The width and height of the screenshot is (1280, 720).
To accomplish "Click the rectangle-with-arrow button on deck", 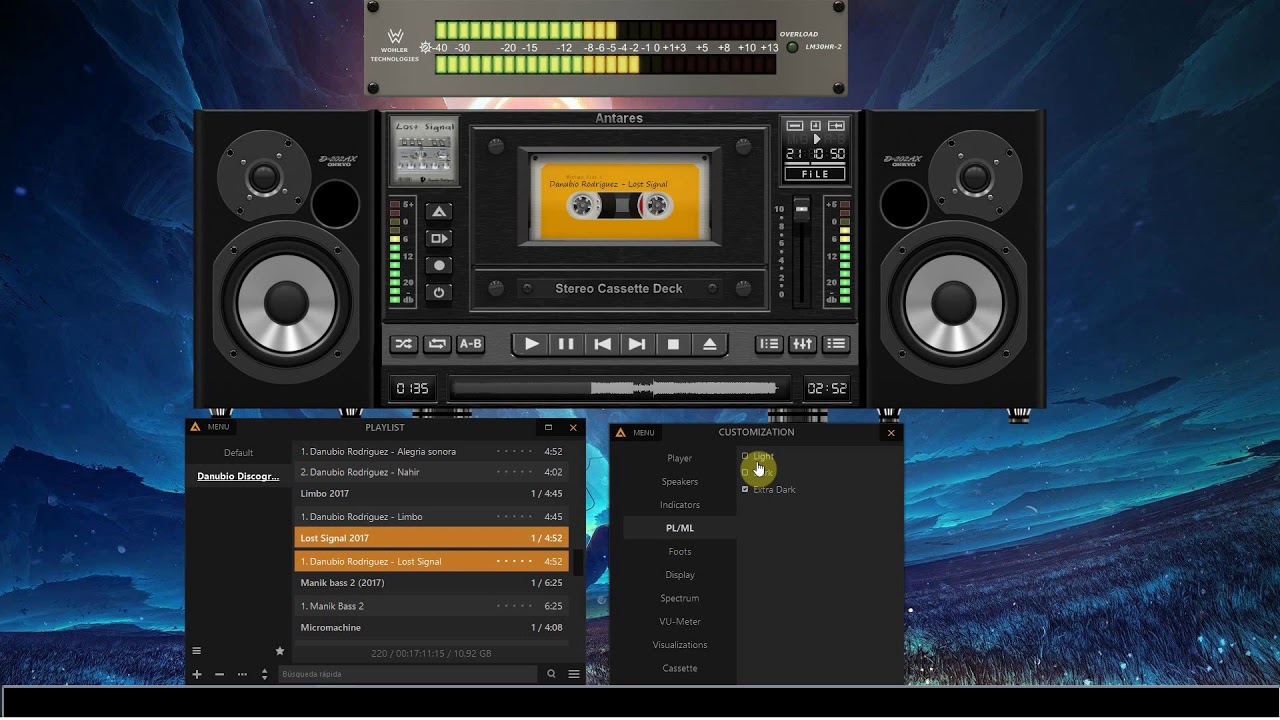I will (x=439, y=239).
